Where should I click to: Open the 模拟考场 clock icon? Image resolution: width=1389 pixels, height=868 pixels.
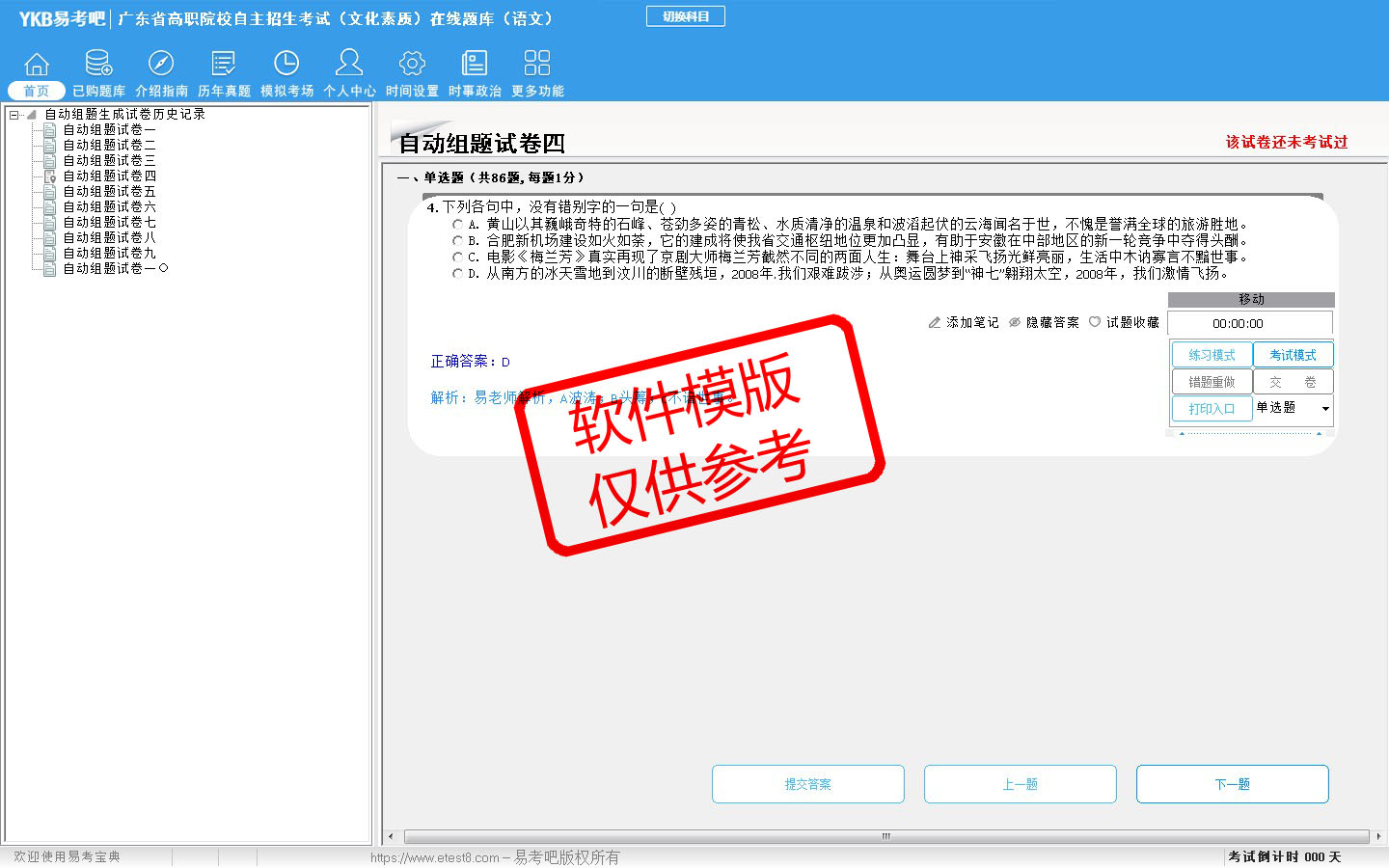click(286, 65)
